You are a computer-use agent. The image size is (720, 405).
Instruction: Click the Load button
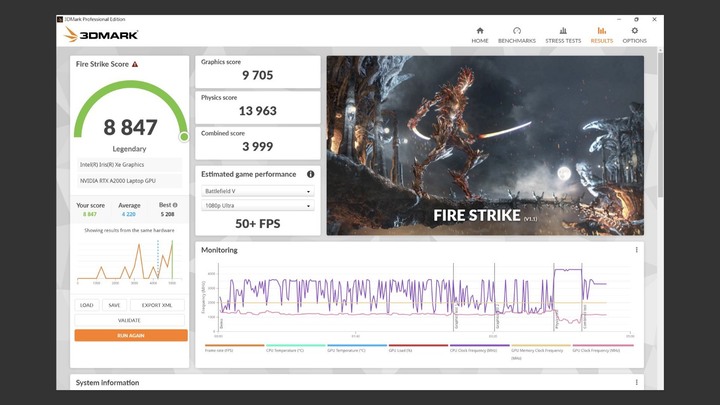click(86, 305)
